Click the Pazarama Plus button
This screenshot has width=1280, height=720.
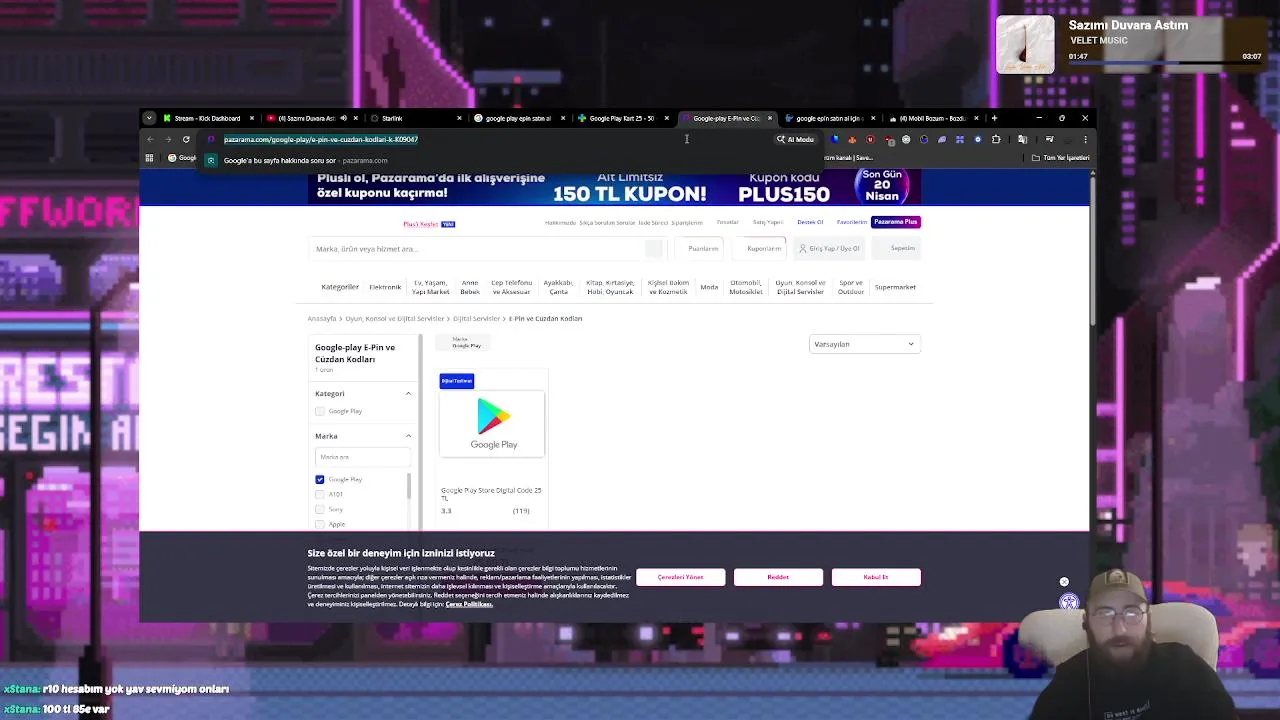click(895, 222)
